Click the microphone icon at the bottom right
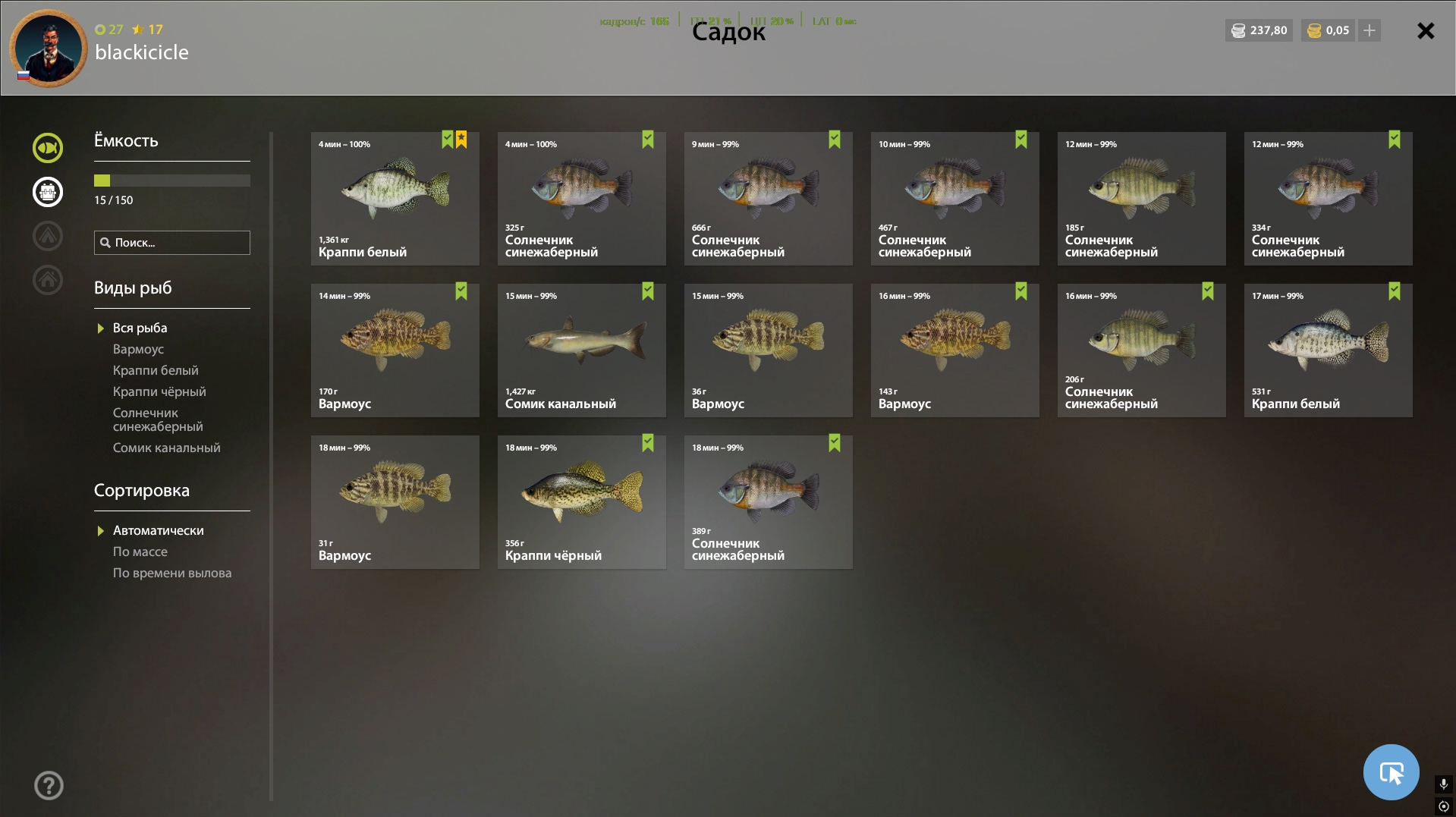1456x817 pixels. point(1443,784)
